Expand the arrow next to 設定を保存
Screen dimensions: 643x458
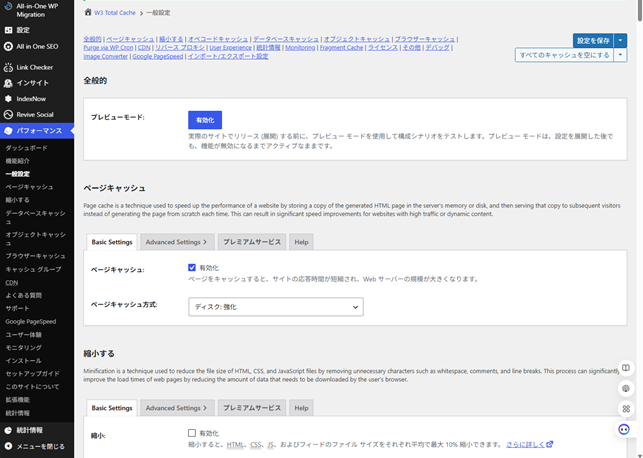[620, 40]
